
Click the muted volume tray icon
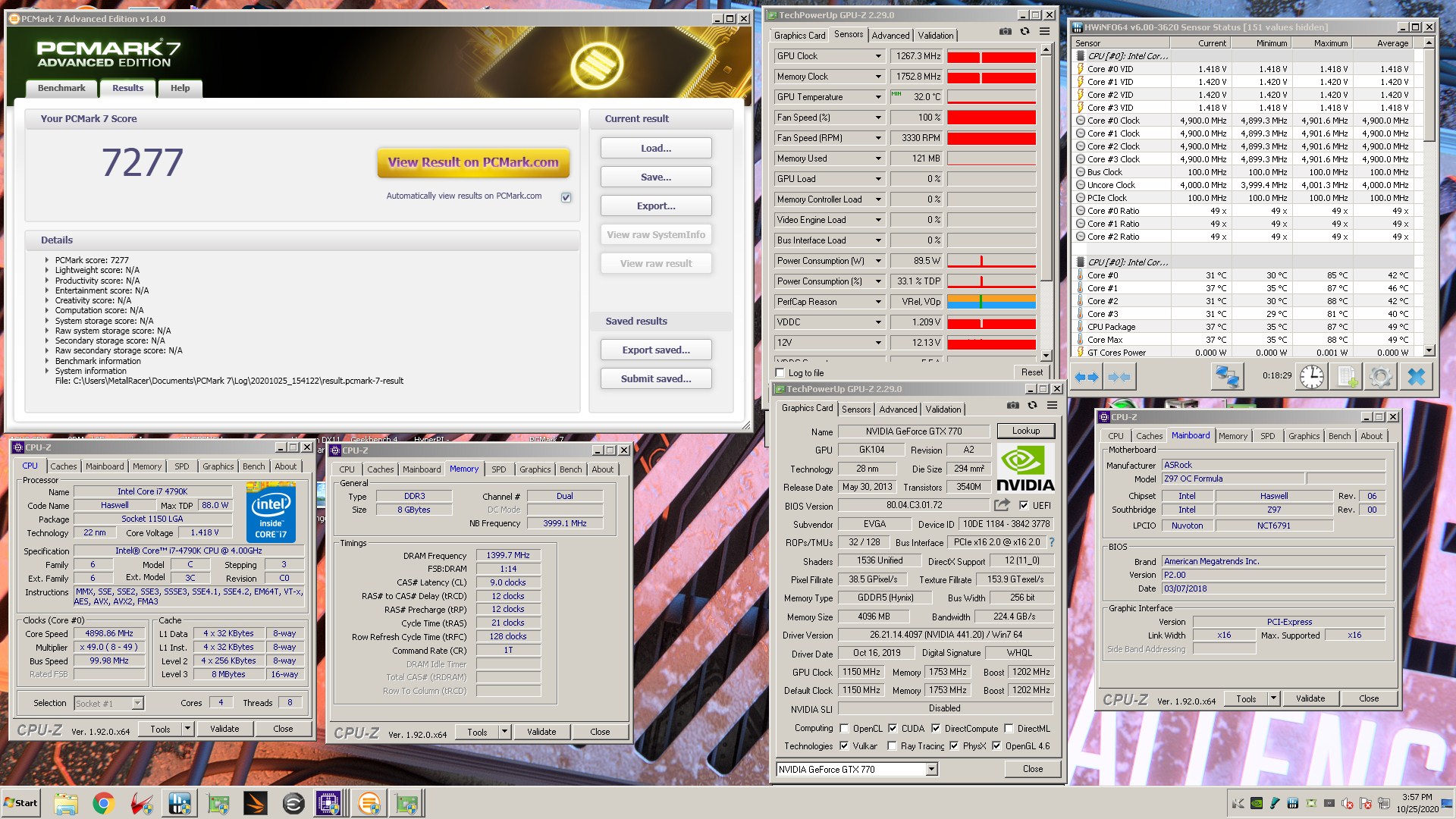point(1348,803)
